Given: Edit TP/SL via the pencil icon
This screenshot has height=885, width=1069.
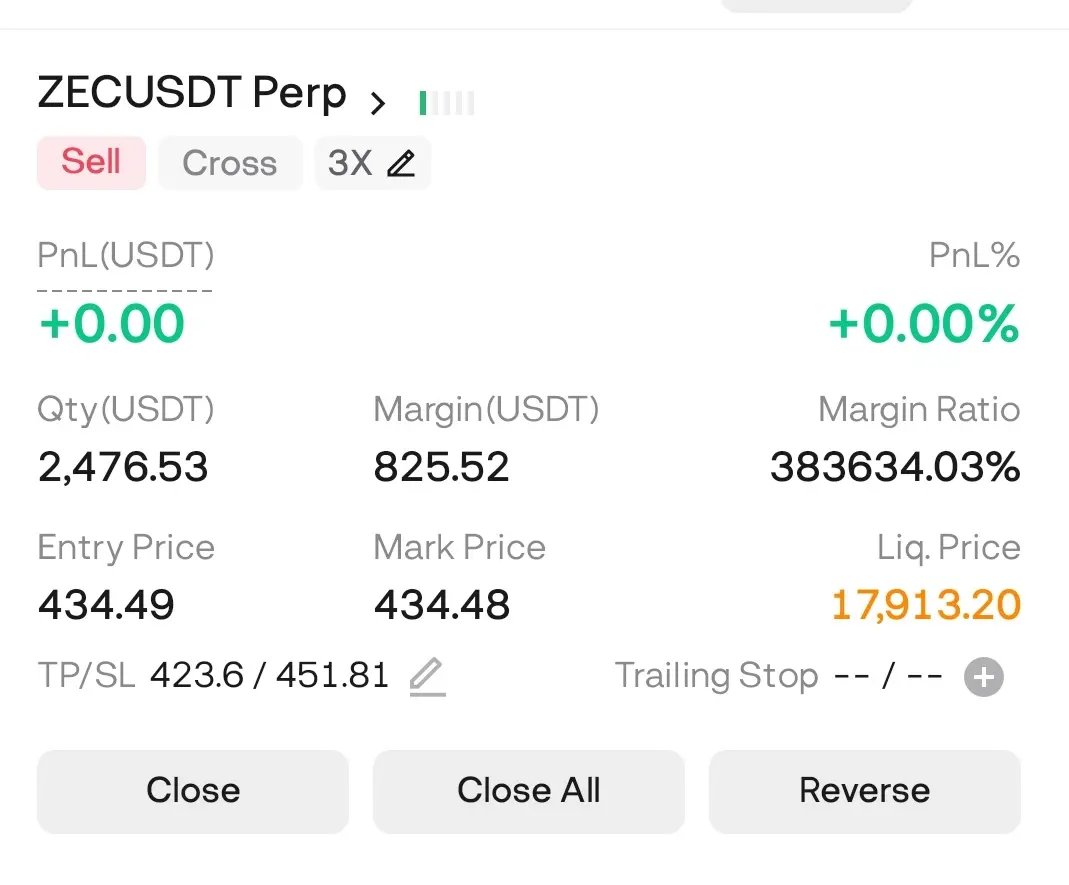Looking at the screenshot, I should 427,676.
